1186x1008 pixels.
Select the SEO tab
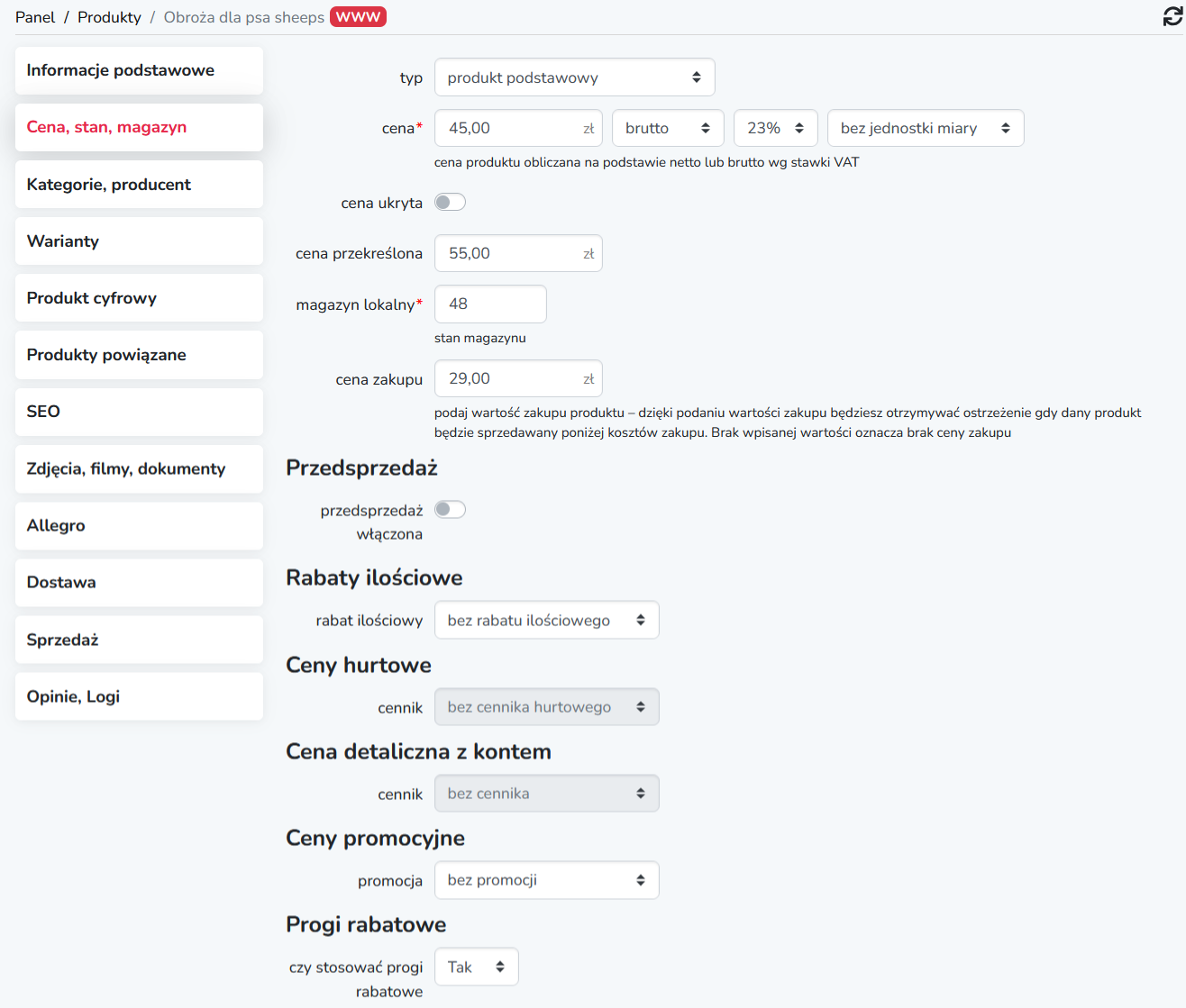[x=139, y=412]
